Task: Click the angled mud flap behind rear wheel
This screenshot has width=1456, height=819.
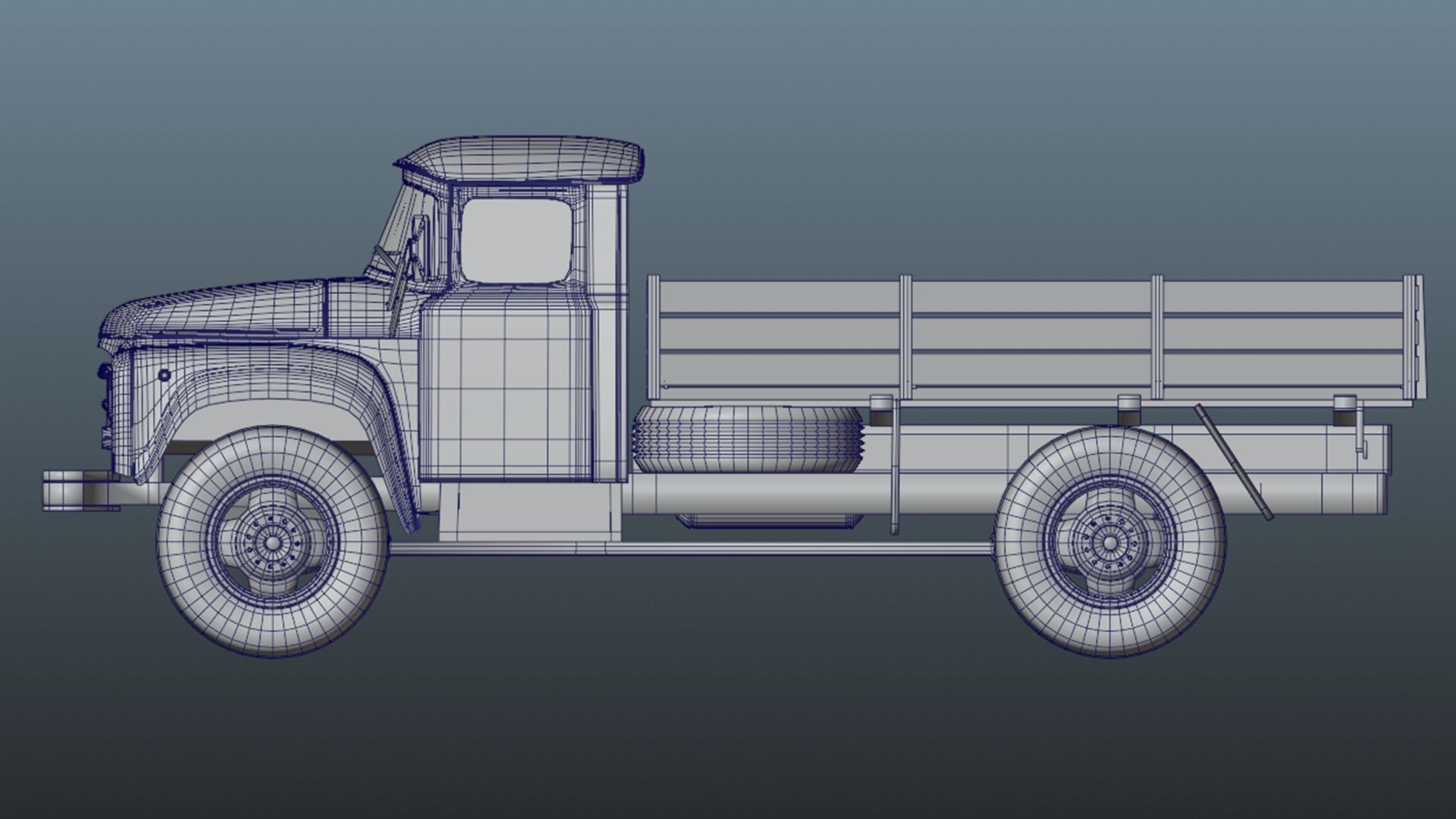Action: (x=1233, y=462)
